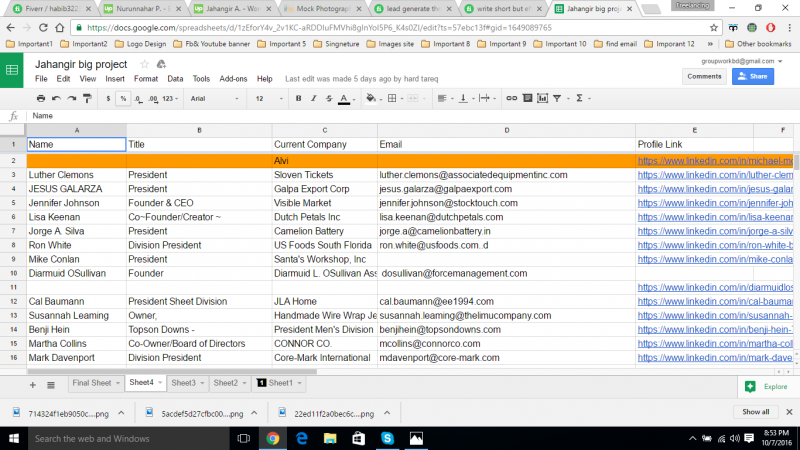Select cell with jesus.galarza@galpaexport.com
Screen dimensions: 800x450
click(506, 189)
